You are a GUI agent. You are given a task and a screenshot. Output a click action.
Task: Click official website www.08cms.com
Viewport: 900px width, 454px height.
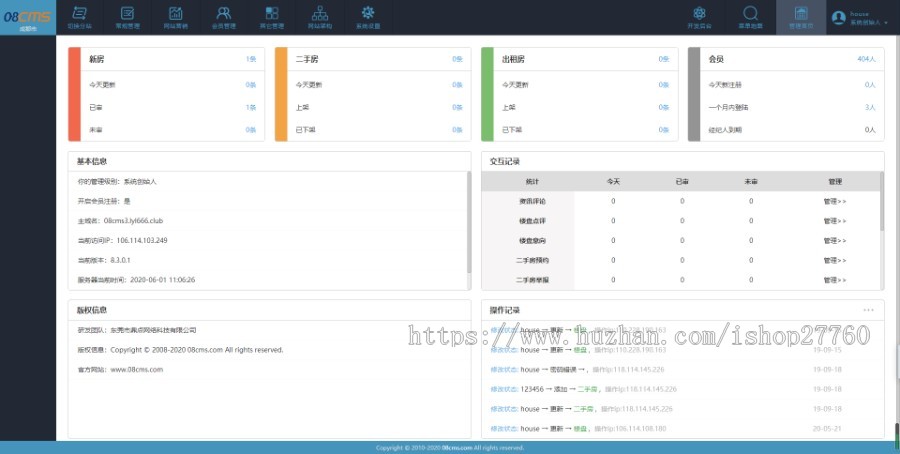137,370
